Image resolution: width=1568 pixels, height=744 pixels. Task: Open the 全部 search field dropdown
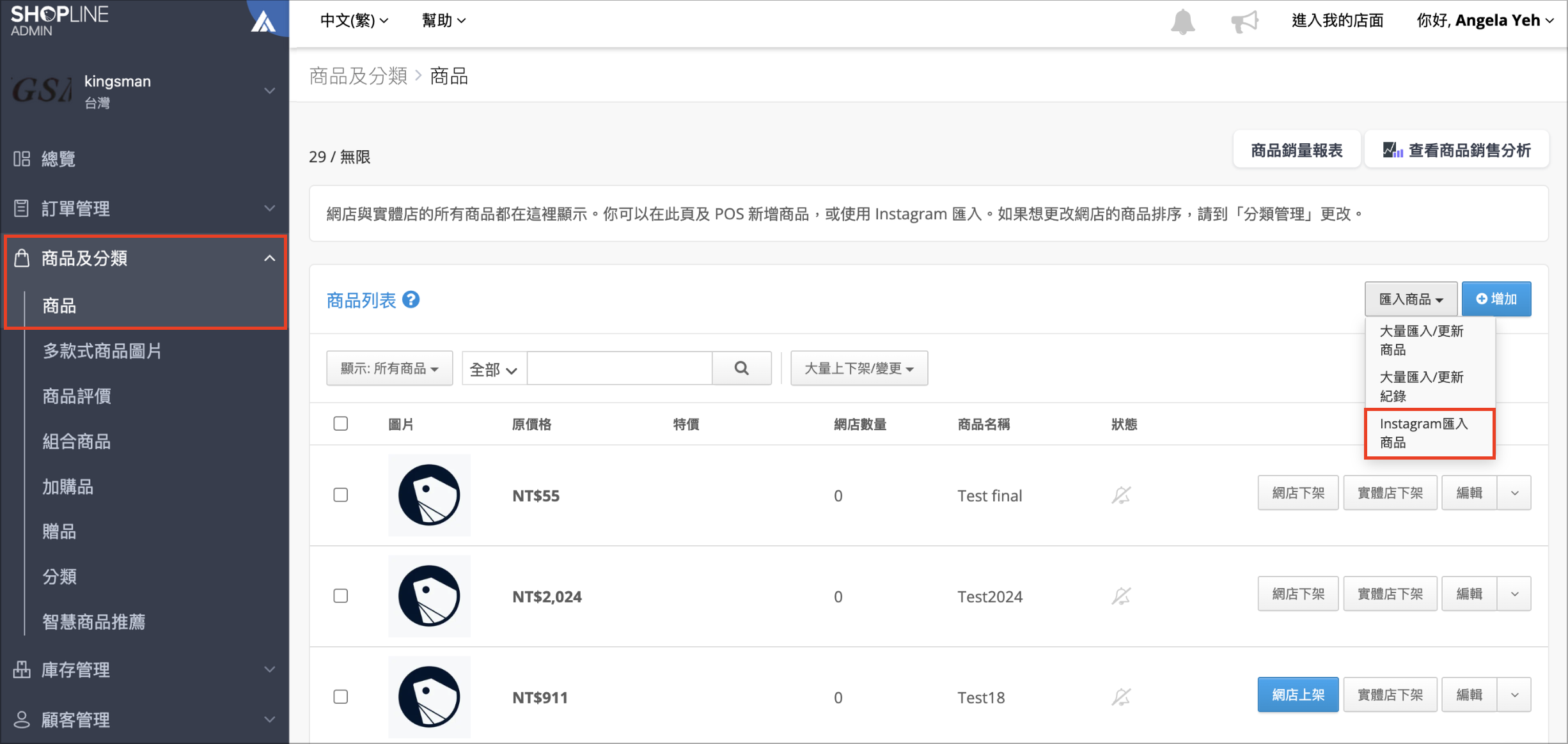click(x=494, y=369)
